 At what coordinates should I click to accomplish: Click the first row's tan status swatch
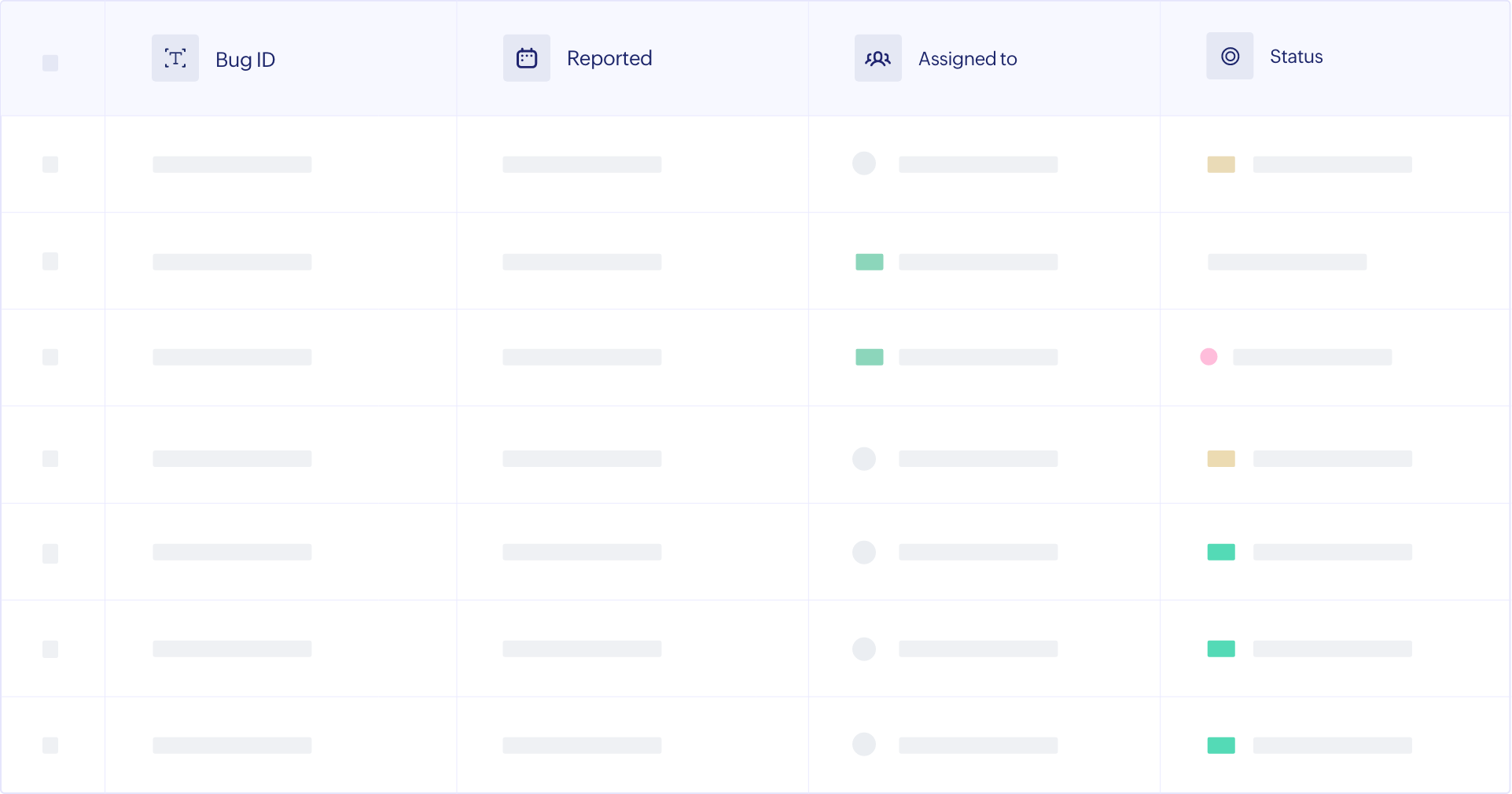pos(1221,164)
